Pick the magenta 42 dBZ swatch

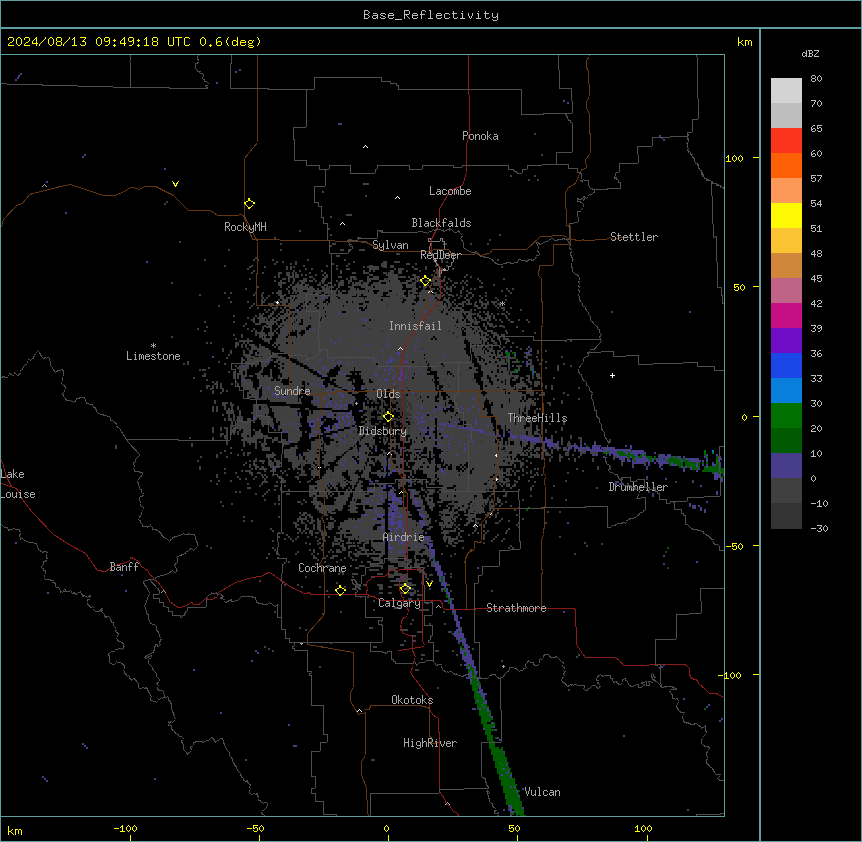(x=786, y=315)
